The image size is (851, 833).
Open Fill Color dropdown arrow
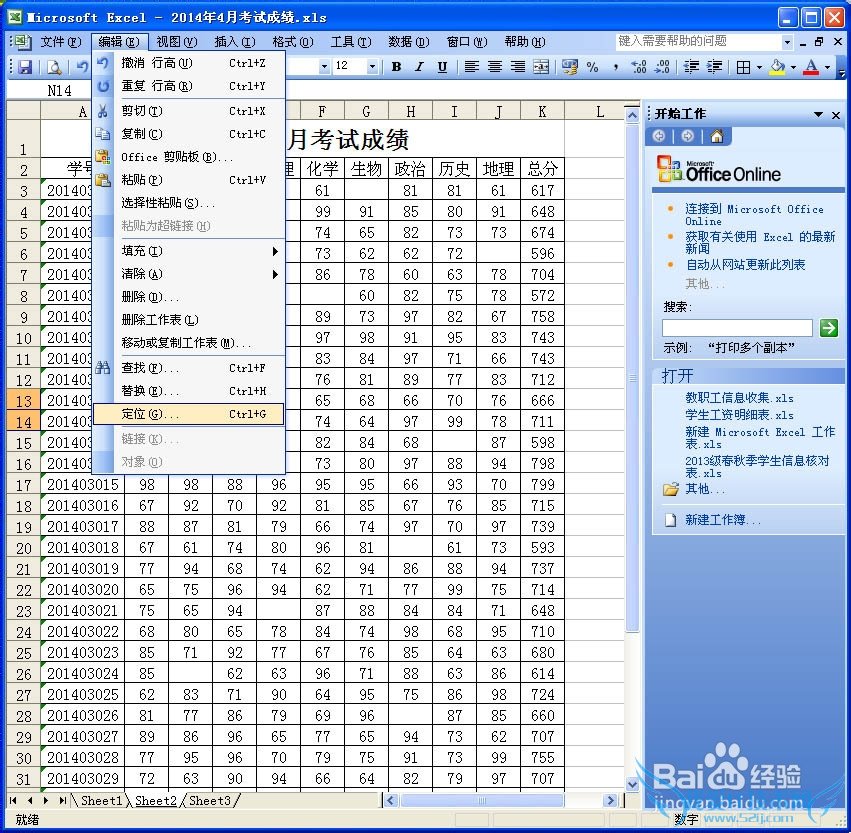[x=793, y=67]
